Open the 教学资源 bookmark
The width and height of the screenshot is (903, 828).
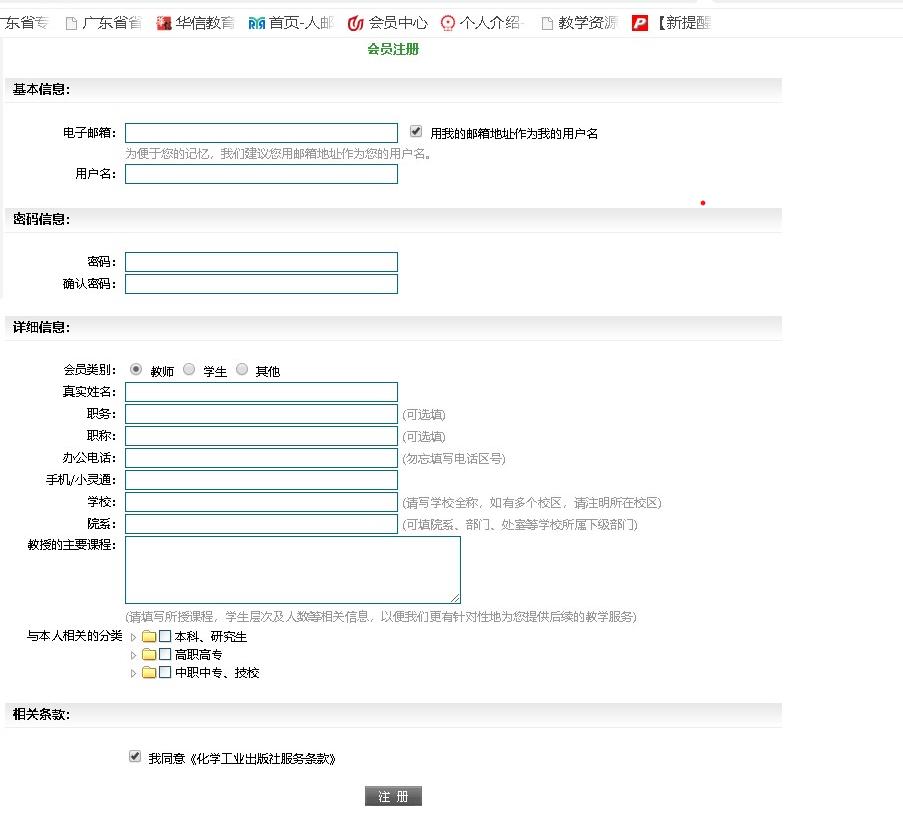pyautogui.click(x=580, y=22)
